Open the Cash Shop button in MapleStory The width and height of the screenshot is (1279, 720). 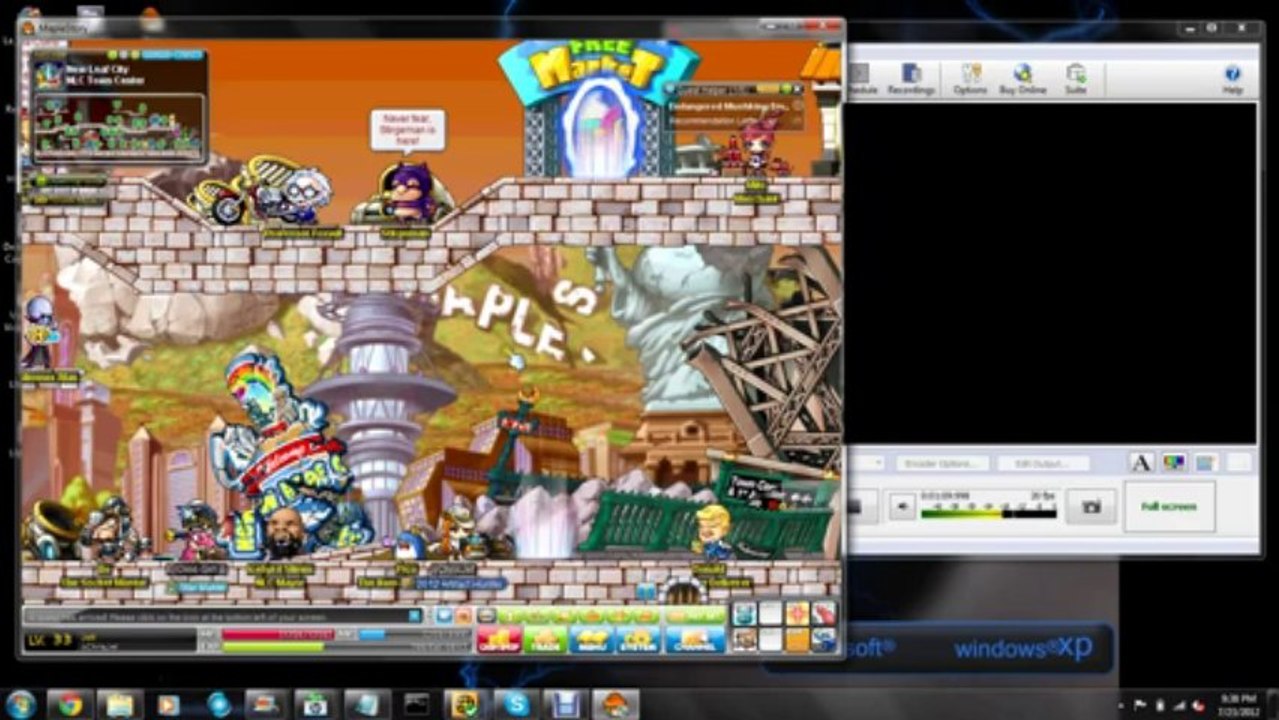[x=498, y=640]
